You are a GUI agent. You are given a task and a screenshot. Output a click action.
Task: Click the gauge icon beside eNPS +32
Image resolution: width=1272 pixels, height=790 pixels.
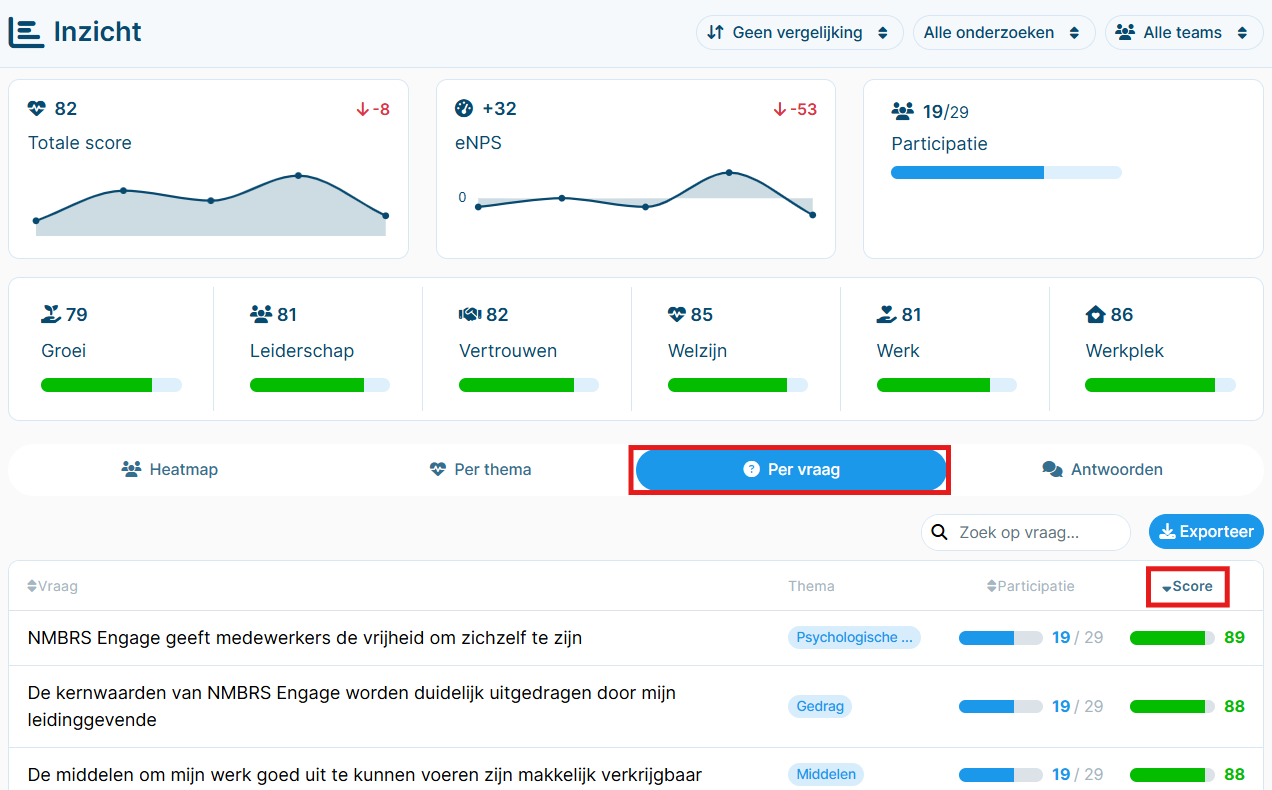(464, 109)
